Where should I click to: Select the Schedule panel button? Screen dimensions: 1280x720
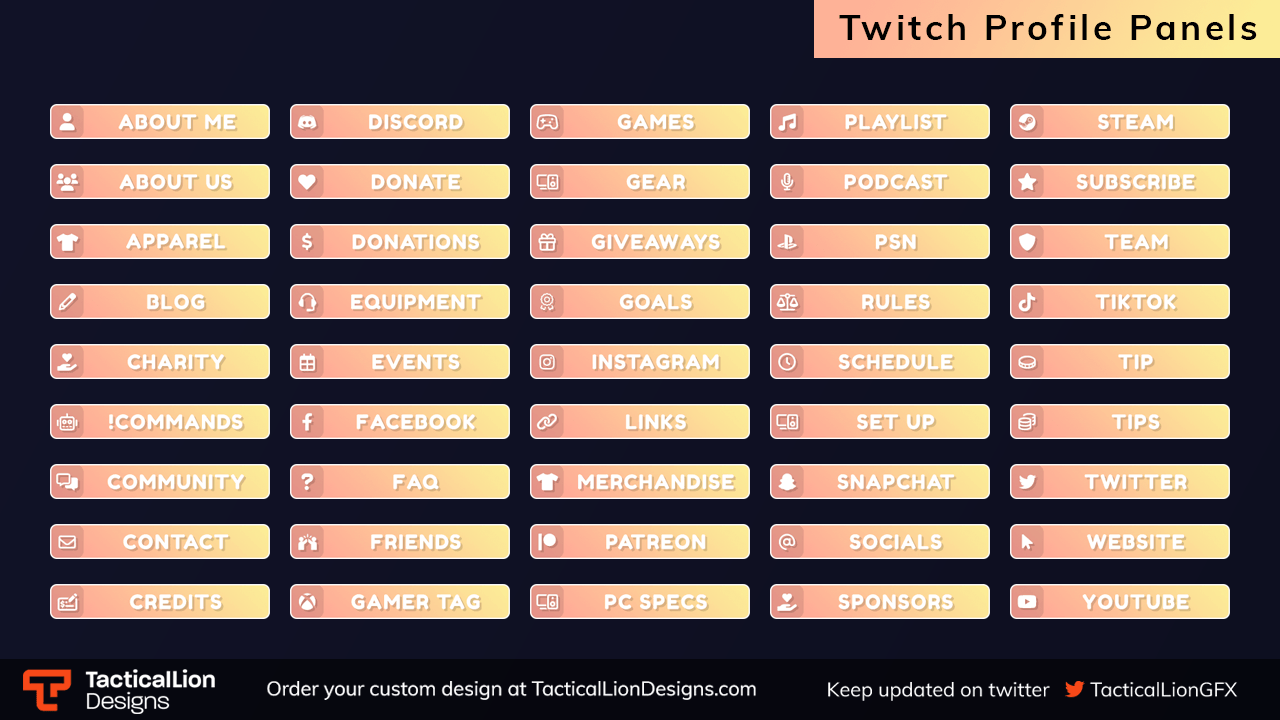coord(880,362)
